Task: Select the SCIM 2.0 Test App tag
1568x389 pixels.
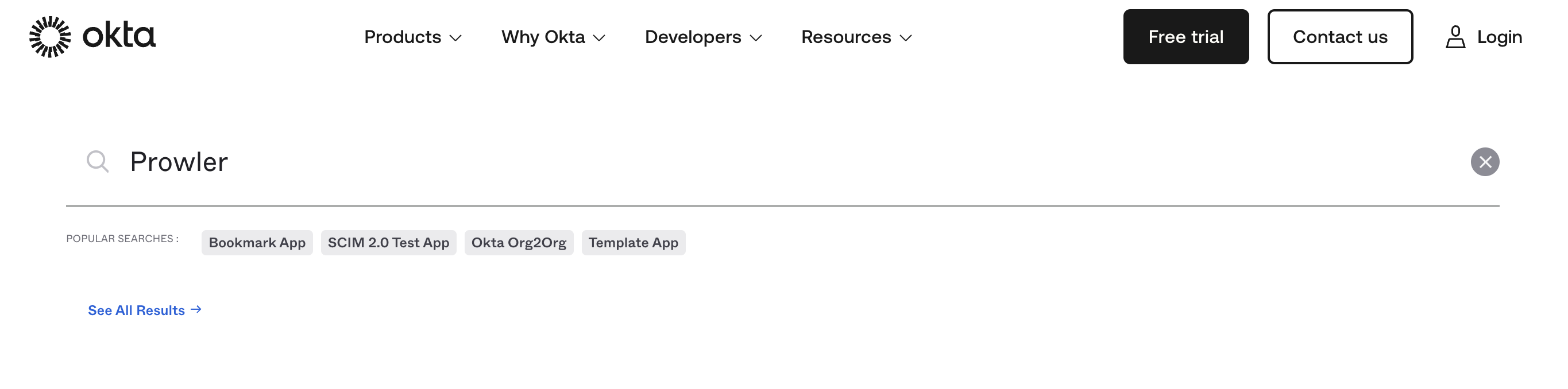Action: [389, 242]
